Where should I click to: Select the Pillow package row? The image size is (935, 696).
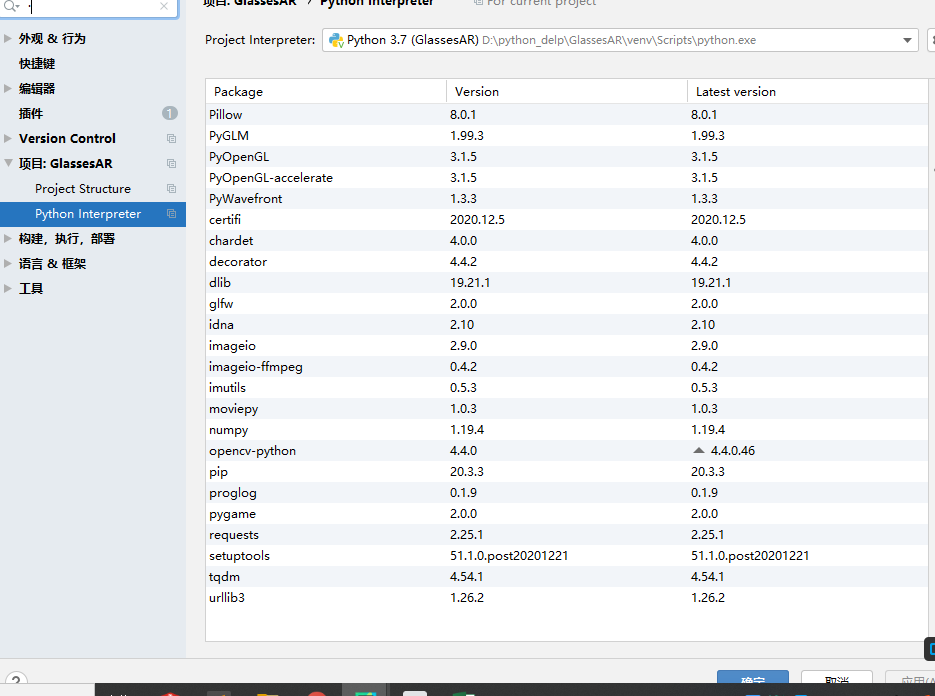pyautogui.click(x=567, y=115)
